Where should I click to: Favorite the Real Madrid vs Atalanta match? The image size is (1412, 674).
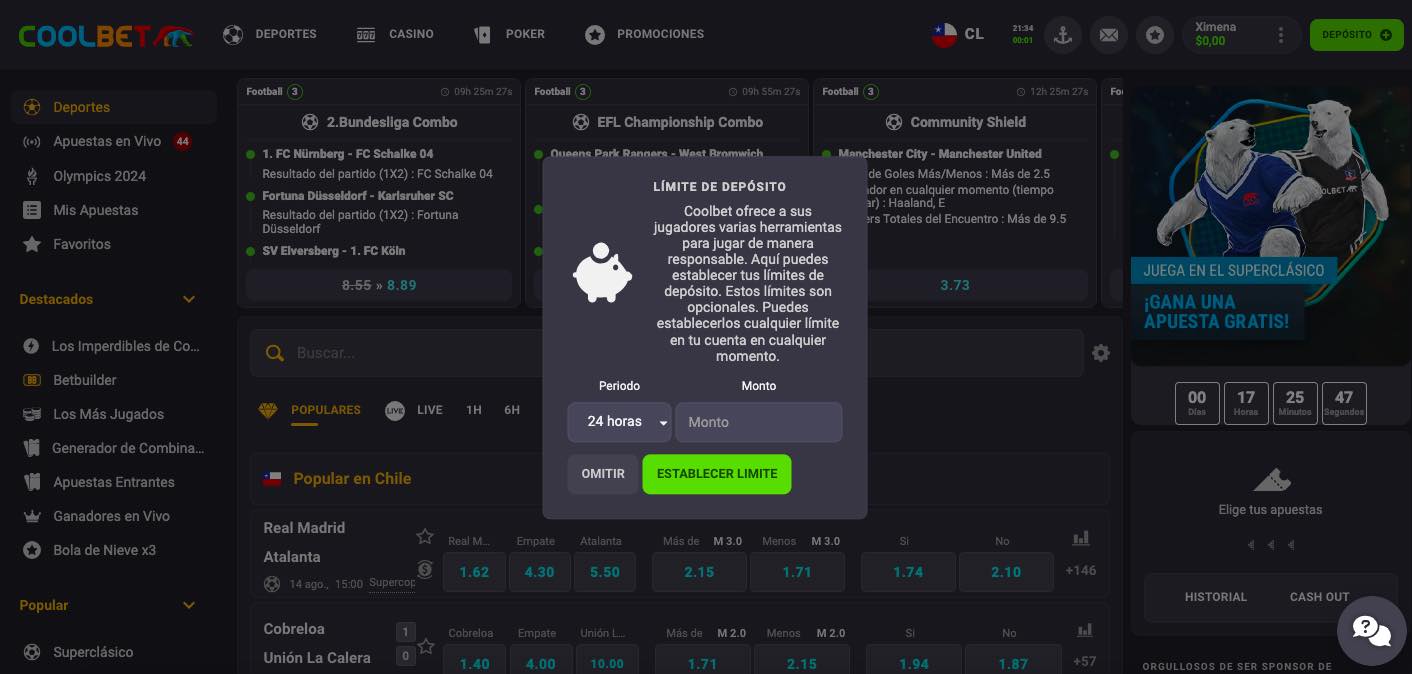pyautogui.click(x=425, y=537)
